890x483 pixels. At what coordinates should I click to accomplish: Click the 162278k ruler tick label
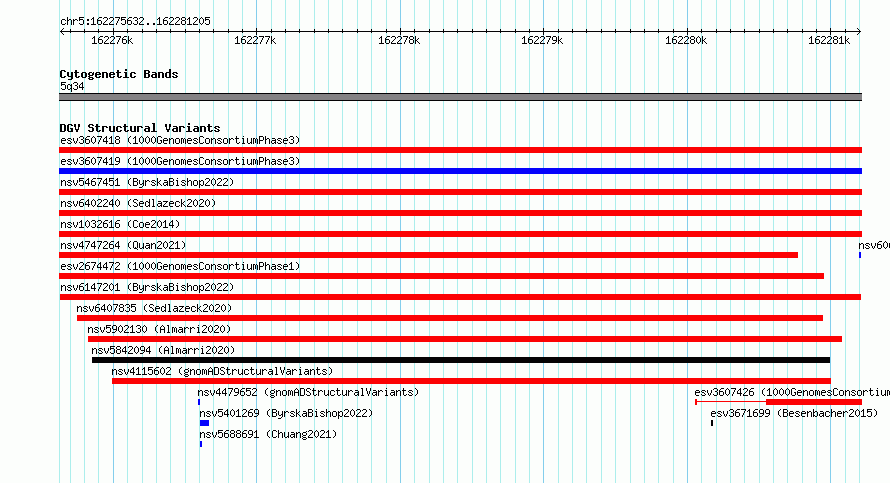coord(399,40)
